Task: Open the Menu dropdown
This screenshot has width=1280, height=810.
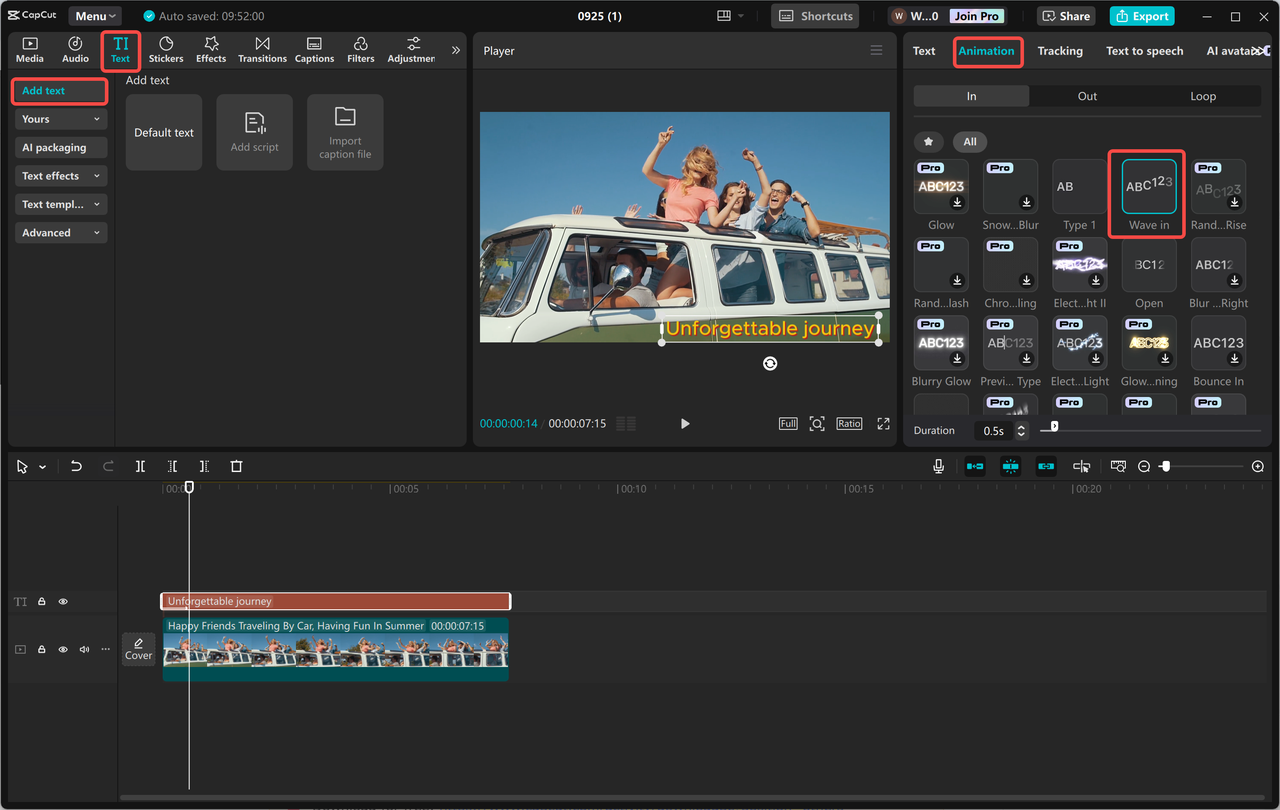Action: coord(94,15)
